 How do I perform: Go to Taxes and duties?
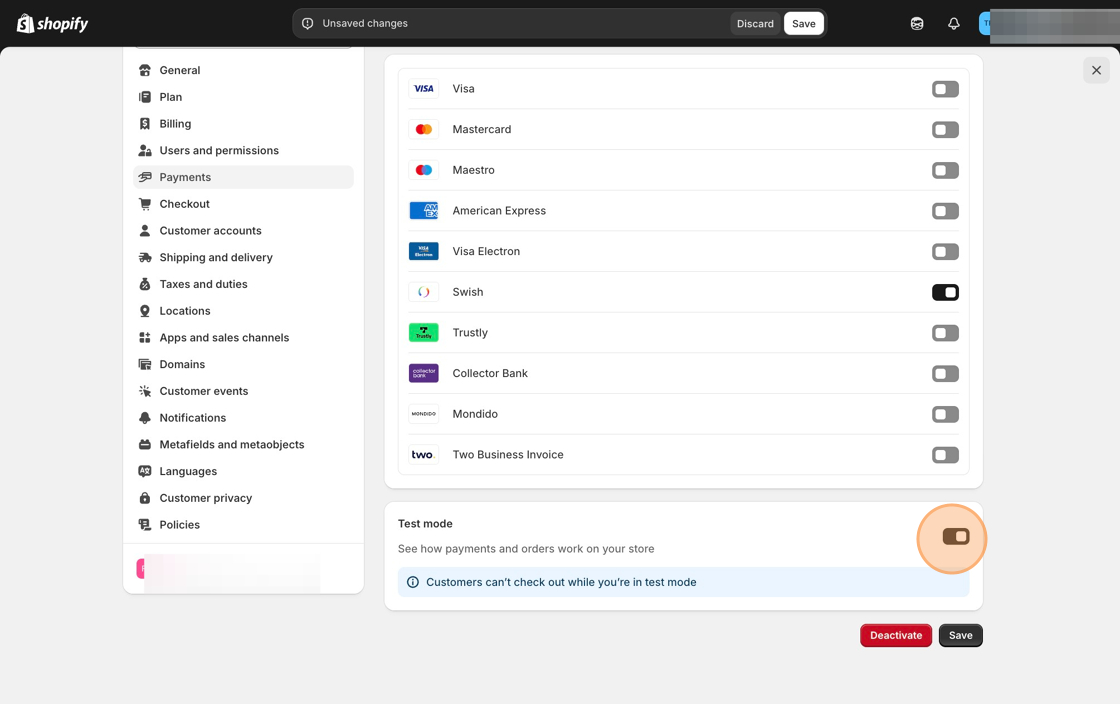[244, 284]
